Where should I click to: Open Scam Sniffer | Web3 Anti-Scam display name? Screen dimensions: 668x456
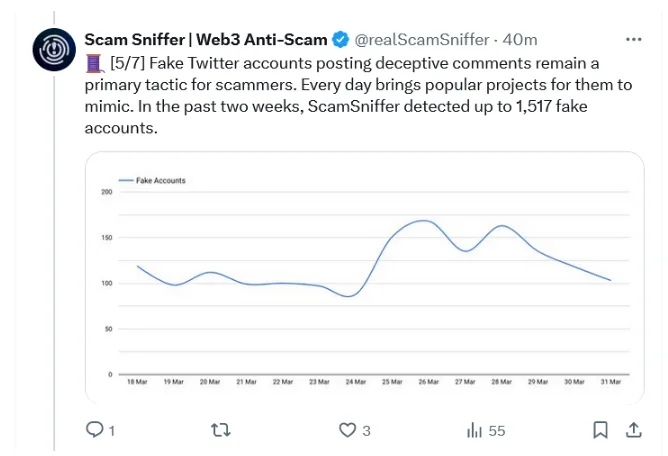(206, 39)
